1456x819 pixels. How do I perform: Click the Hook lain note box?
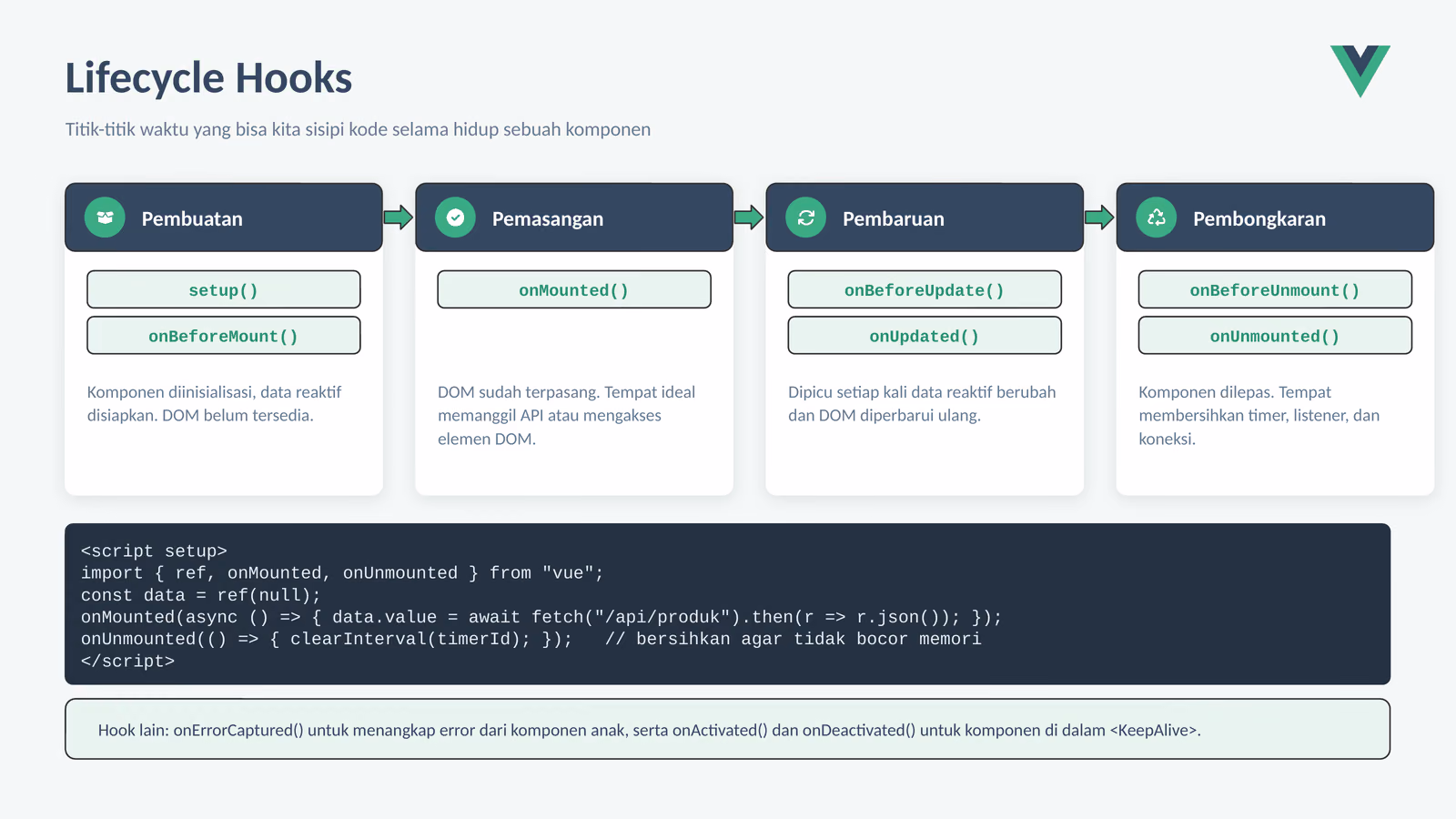coord(727,729)
